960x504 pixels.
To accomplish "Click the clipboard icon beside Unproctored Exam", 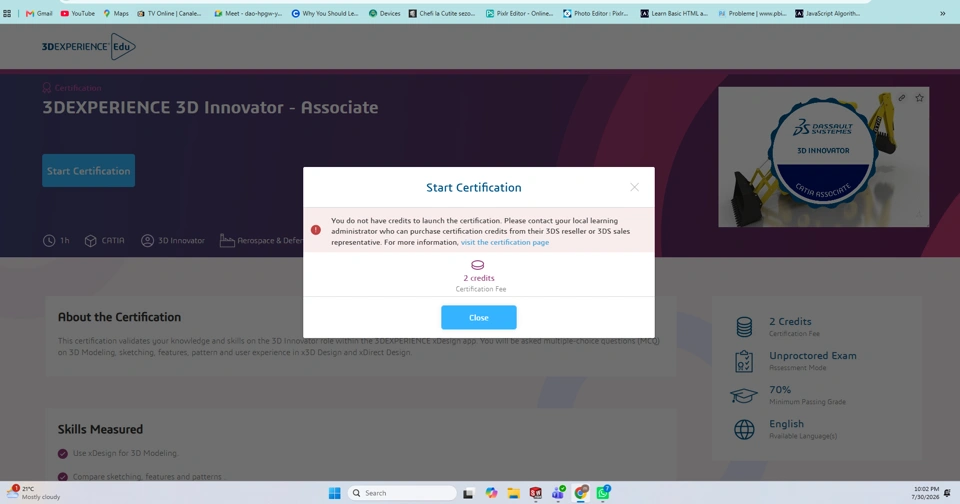I will pyautogui.click(x=744, y=361).
